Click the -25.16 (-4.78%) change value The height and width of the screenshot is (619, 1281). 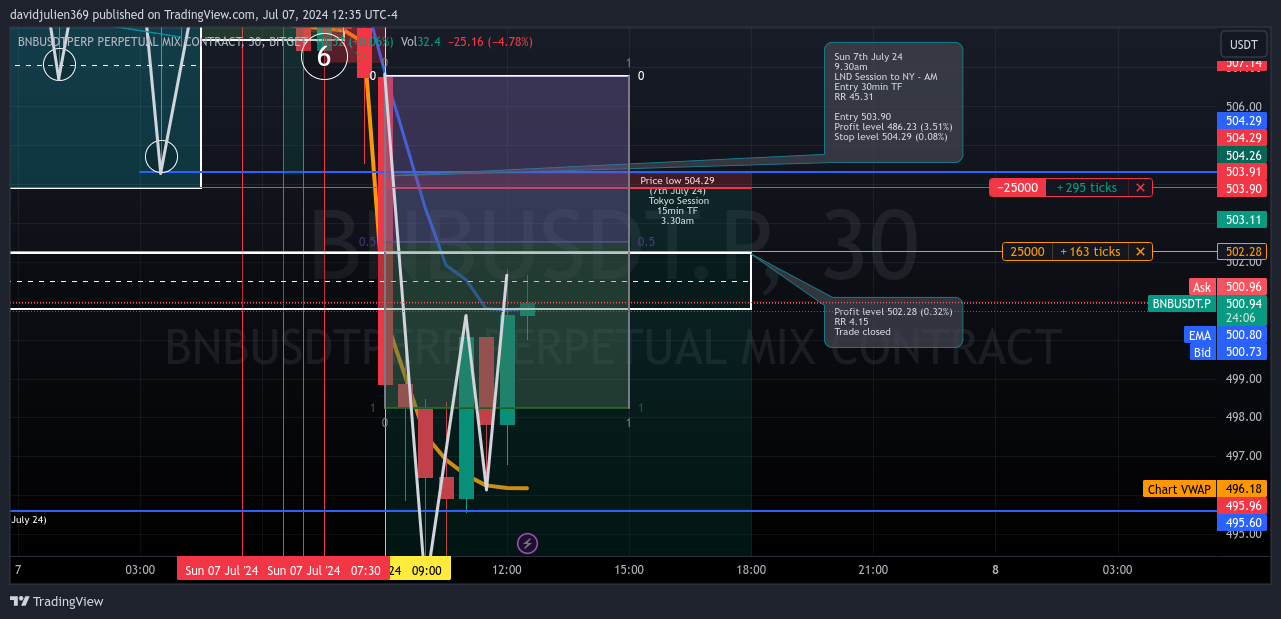click(490, 42)
